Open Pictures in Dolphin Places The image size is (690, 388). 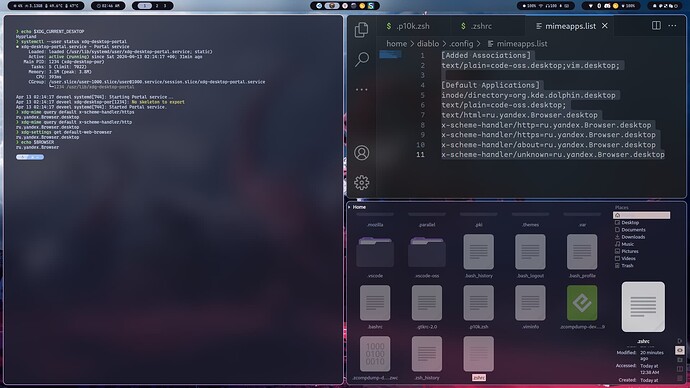(x=627, y=251)
